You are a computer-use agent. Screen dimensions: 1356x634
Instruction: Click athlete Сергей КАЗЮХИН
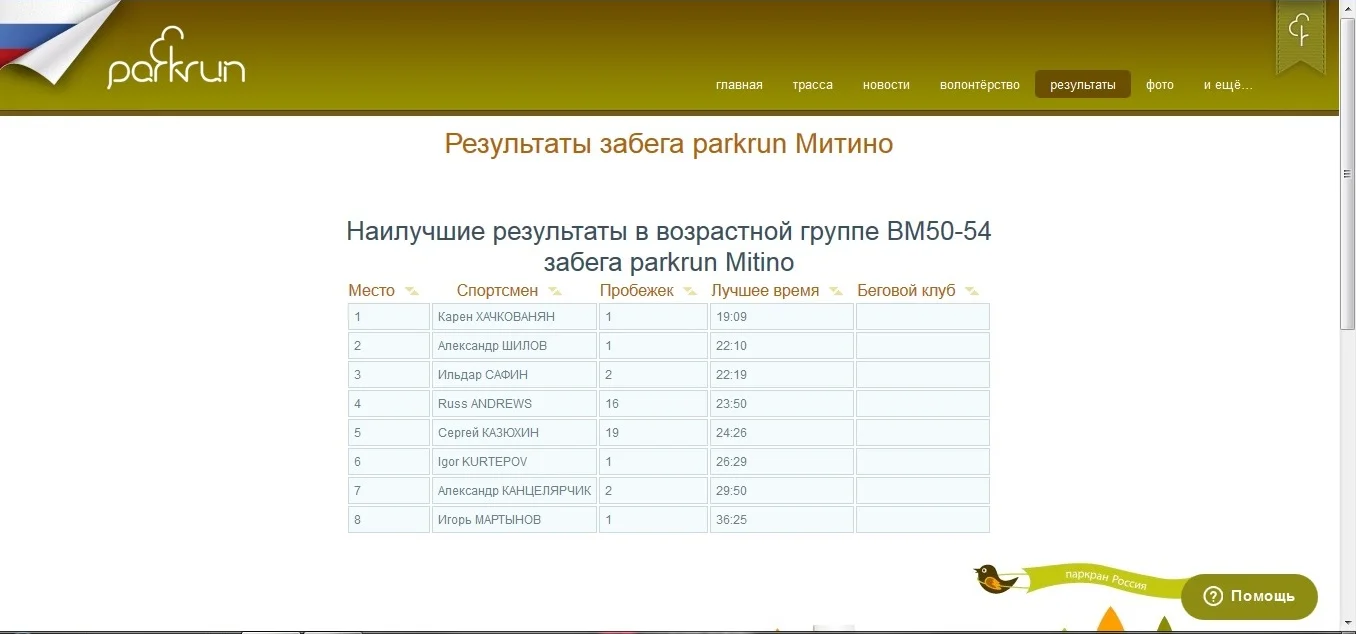(488, 433)
